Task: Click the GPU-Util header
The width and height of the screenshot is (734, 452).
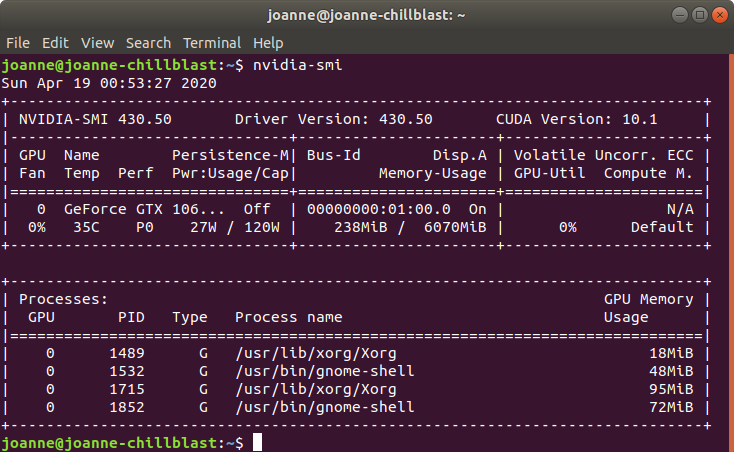Action: [550, 174]
